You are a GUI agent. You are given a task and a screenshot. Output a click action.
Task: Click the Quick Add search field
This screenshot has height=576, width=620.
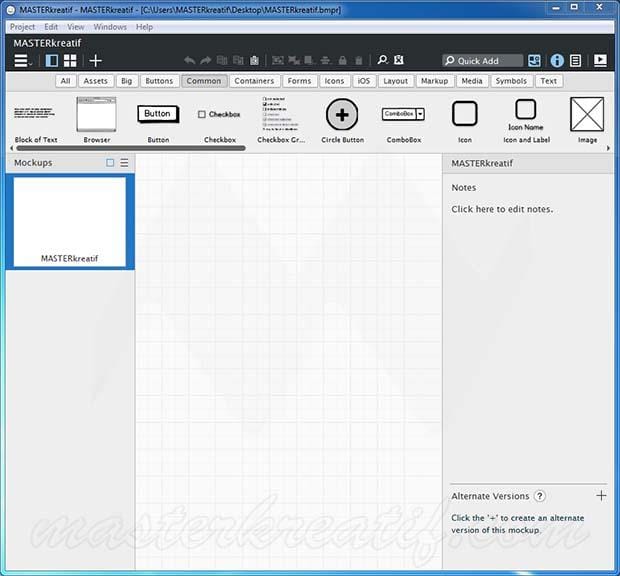(482, 60)
